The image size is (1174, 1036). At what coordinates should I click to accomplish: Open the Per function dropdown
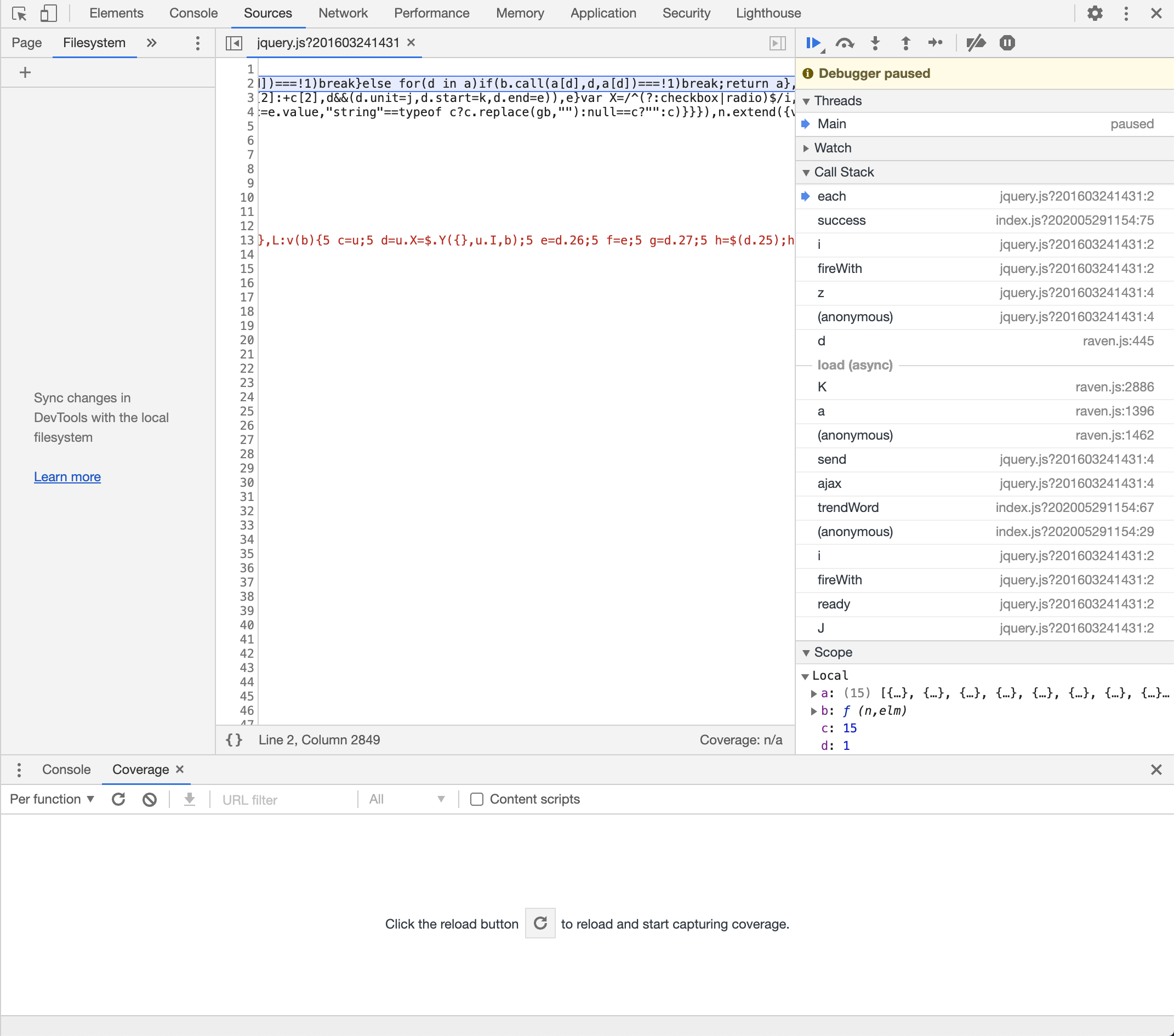52,799
